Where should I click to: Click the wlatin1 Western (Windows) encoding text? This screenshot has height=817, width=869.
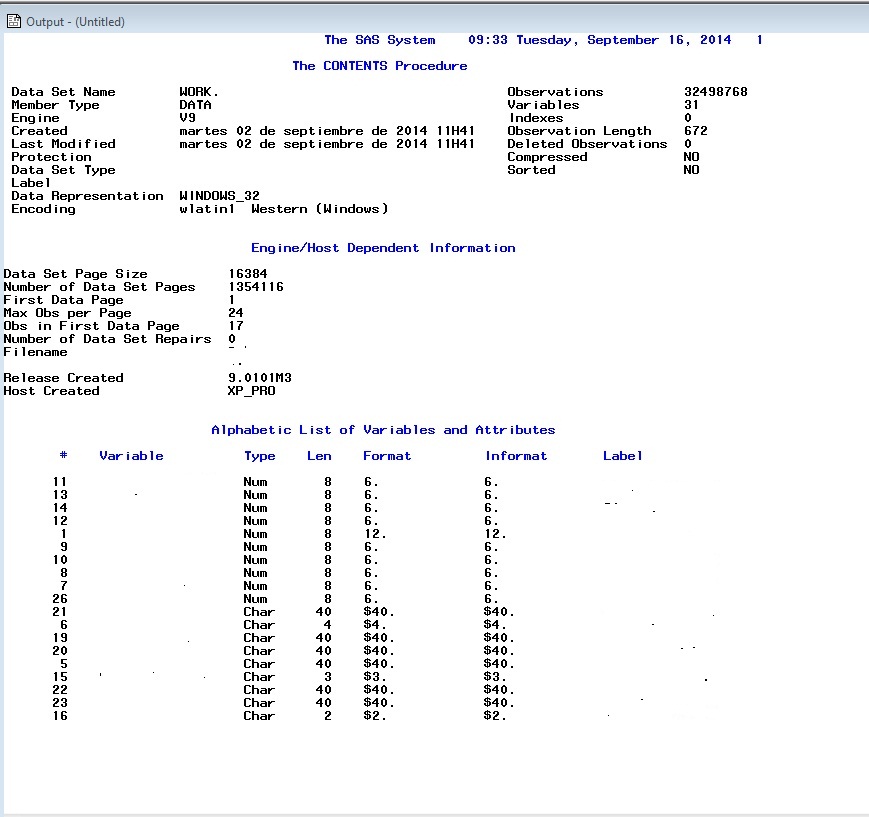point(283,209)
